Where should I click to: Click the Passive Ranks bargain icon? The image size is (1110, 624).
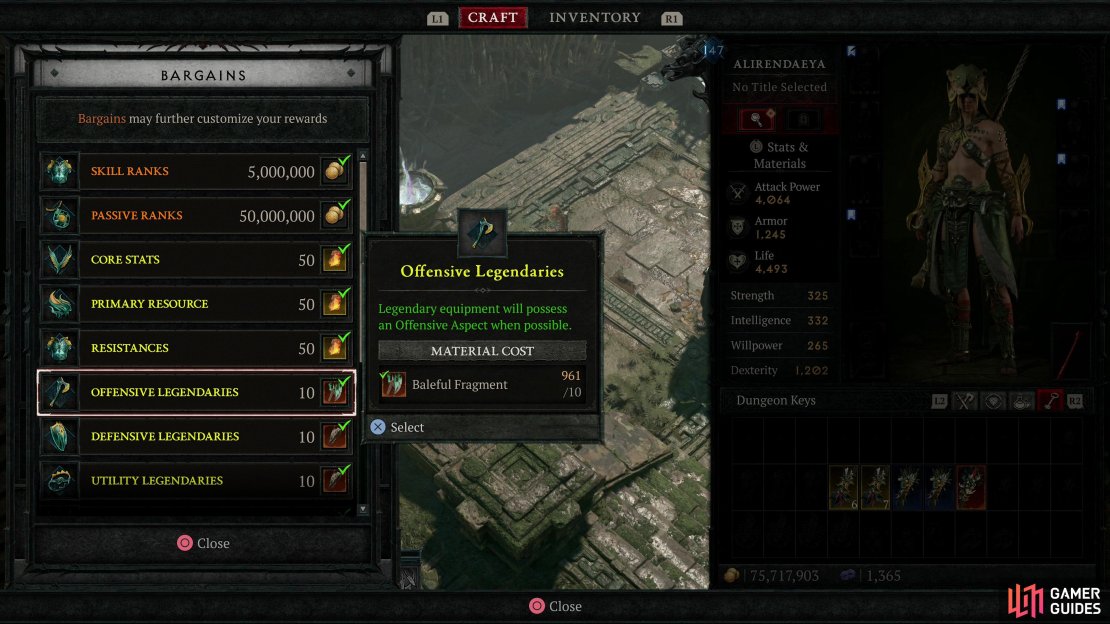59,215
